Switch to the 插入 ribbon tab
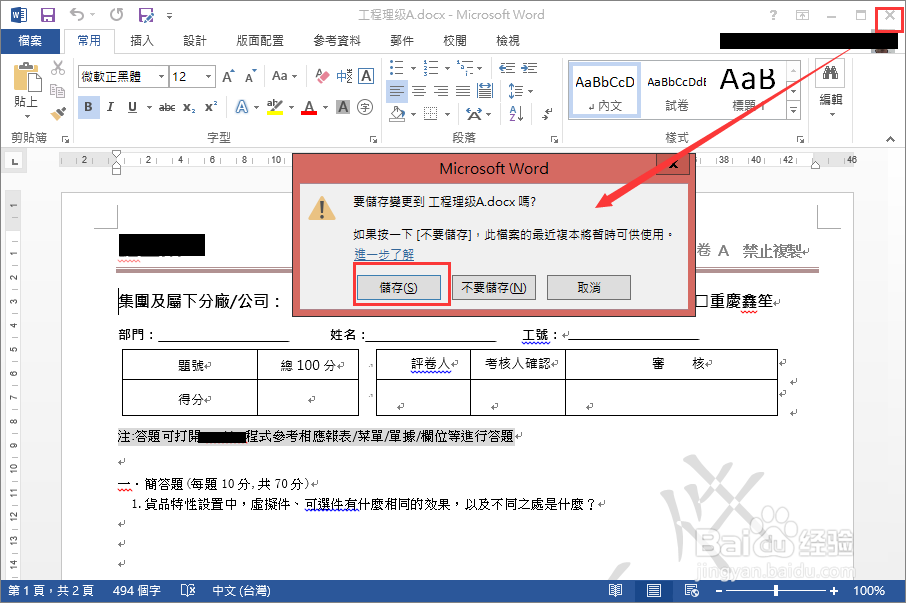 click(x=142, y=41)
